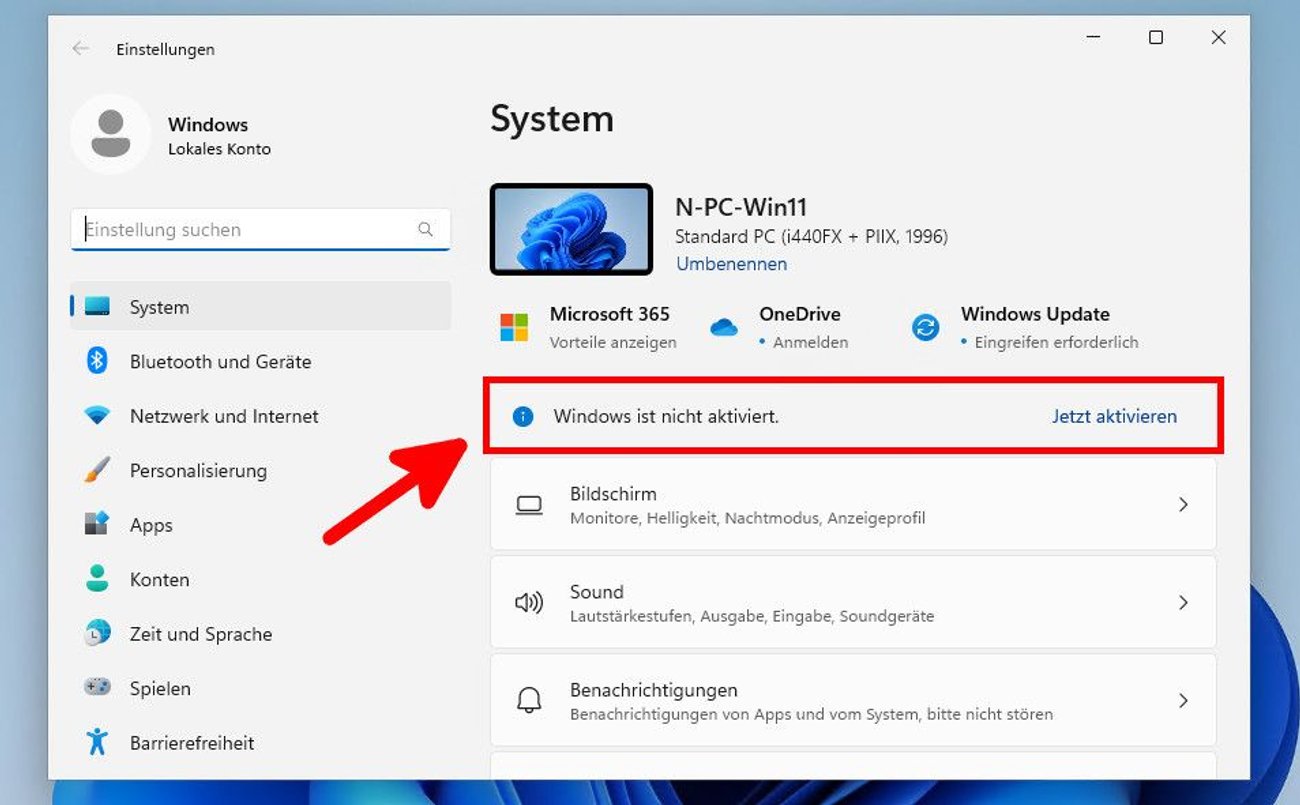Screen dimensions: 1300x805
Task: Click the Microsoft 365 logo icon
Action: click(513, 326)
